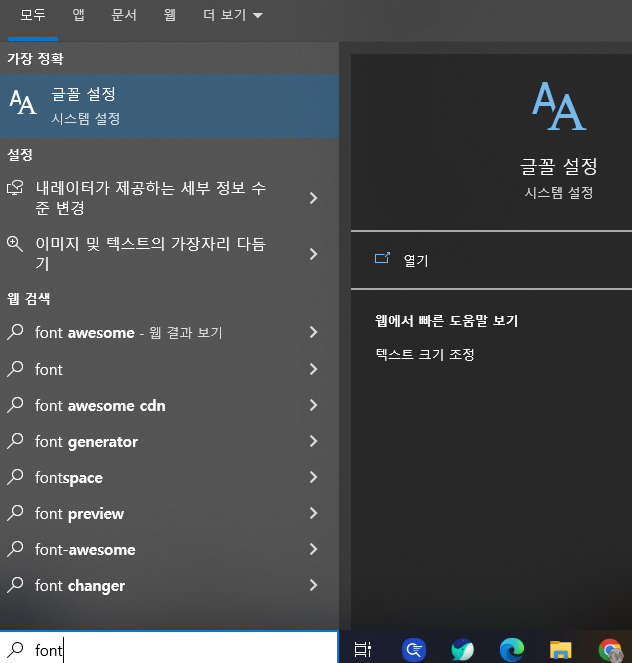Select the 웹 search tab
Screen dimensions: 632x663
(x=169, y=16)
